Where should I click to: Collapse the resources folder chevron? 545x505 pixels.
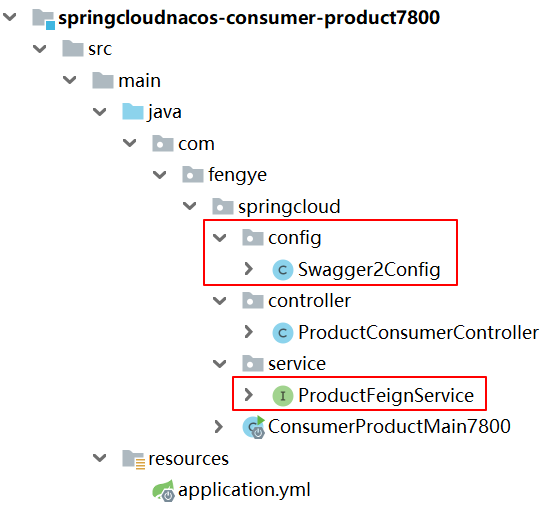click(100, 458)
